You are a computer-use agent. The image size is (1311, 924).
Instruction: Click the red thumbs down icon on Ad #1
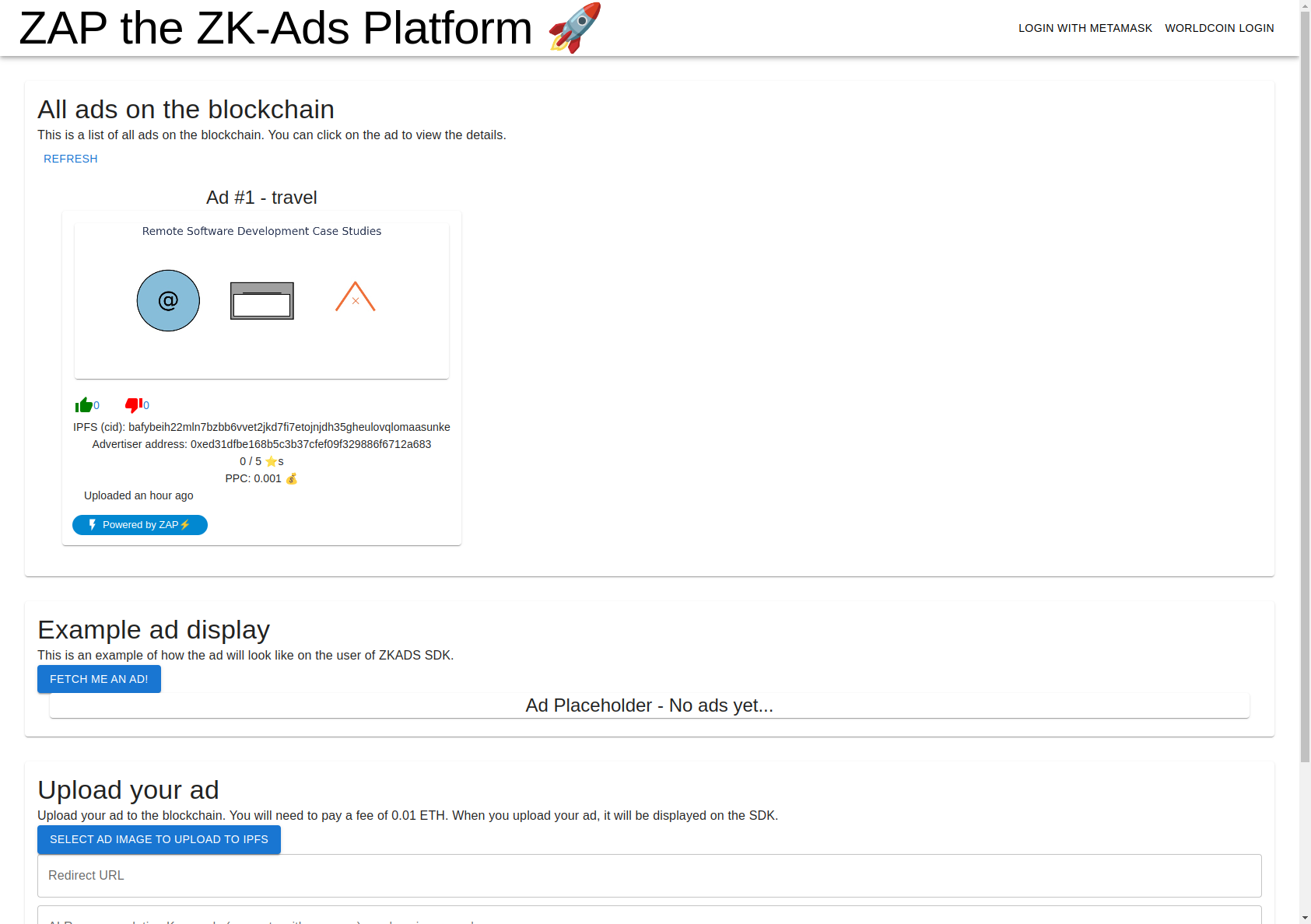click(134, 404)
